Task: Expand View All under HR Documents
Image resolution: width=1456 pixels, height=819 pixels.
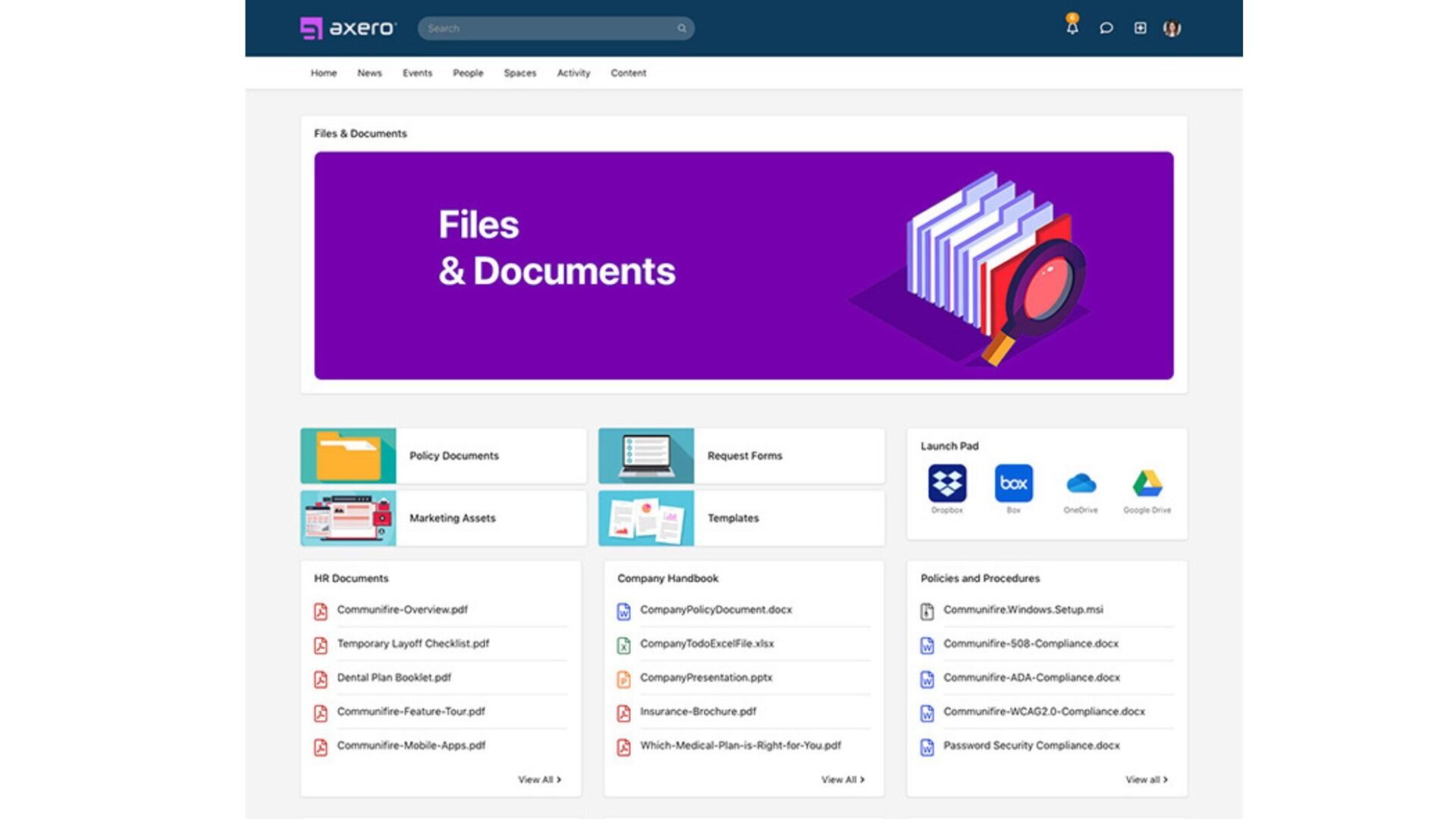Action: click(539, 780)
